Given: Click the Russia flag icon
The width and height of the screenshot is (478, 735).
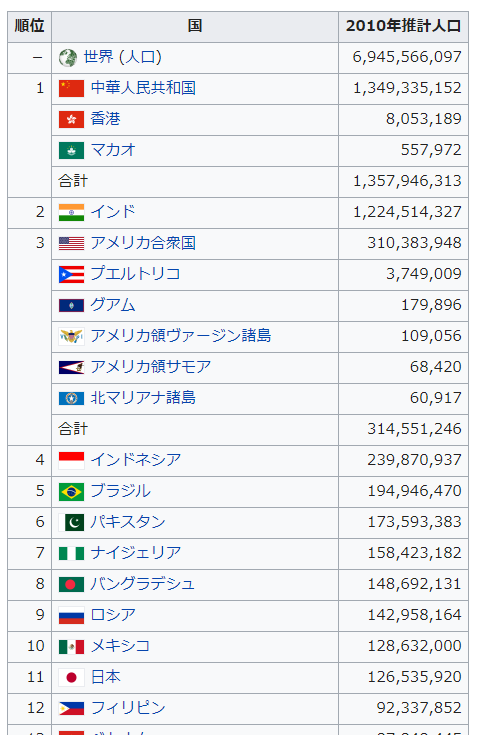Looking at the screenshot, I should (71, 615).
